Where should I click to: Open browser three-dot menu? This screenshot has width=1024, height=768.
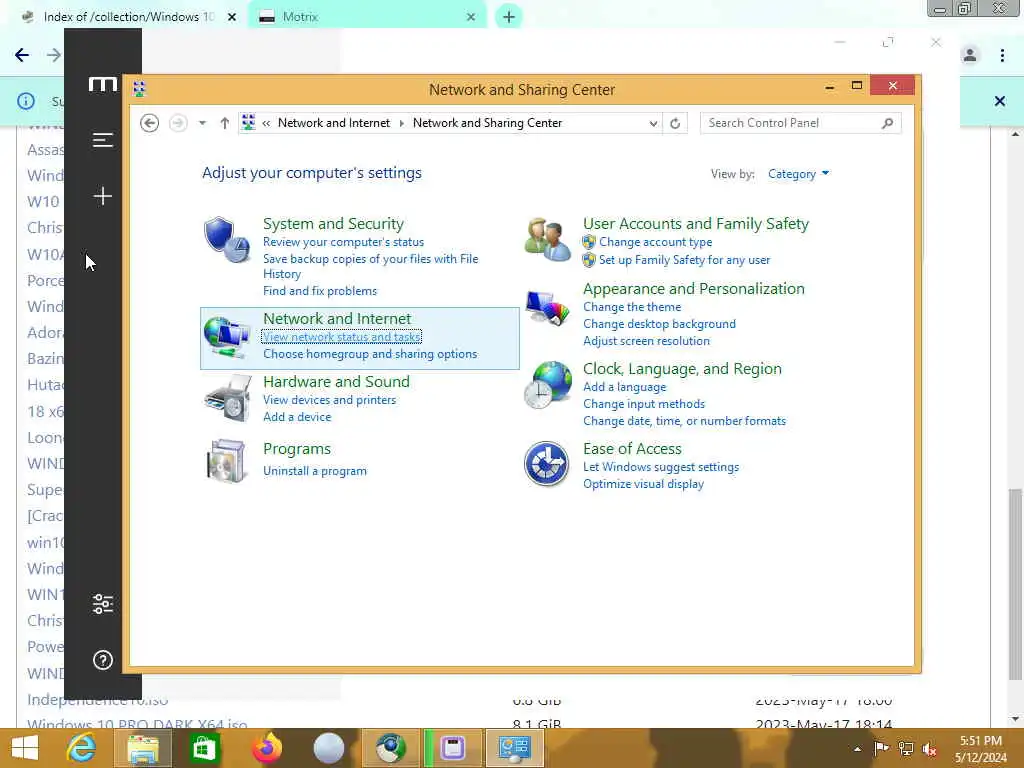[x=1002, y=56]
